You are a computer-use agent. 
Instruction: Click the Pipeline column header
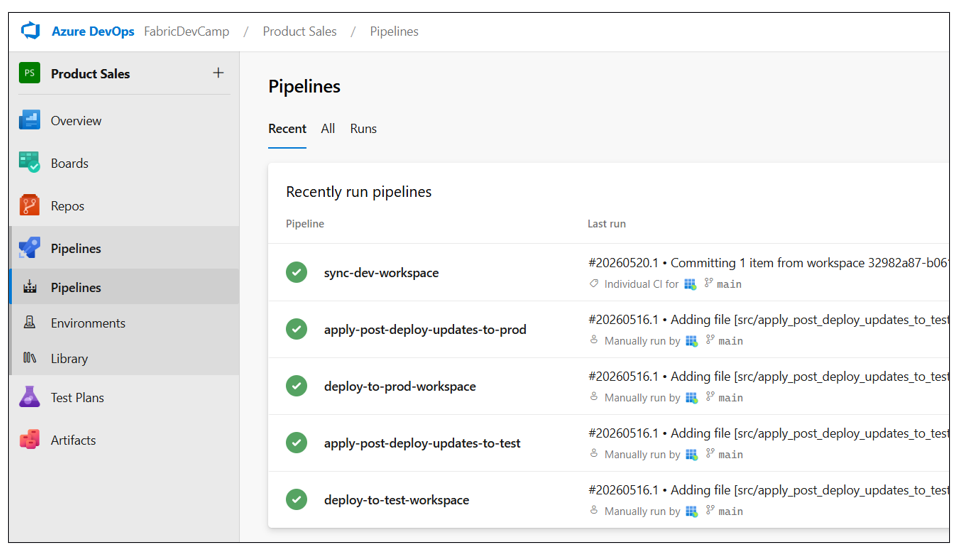click(x=305, y=224)
